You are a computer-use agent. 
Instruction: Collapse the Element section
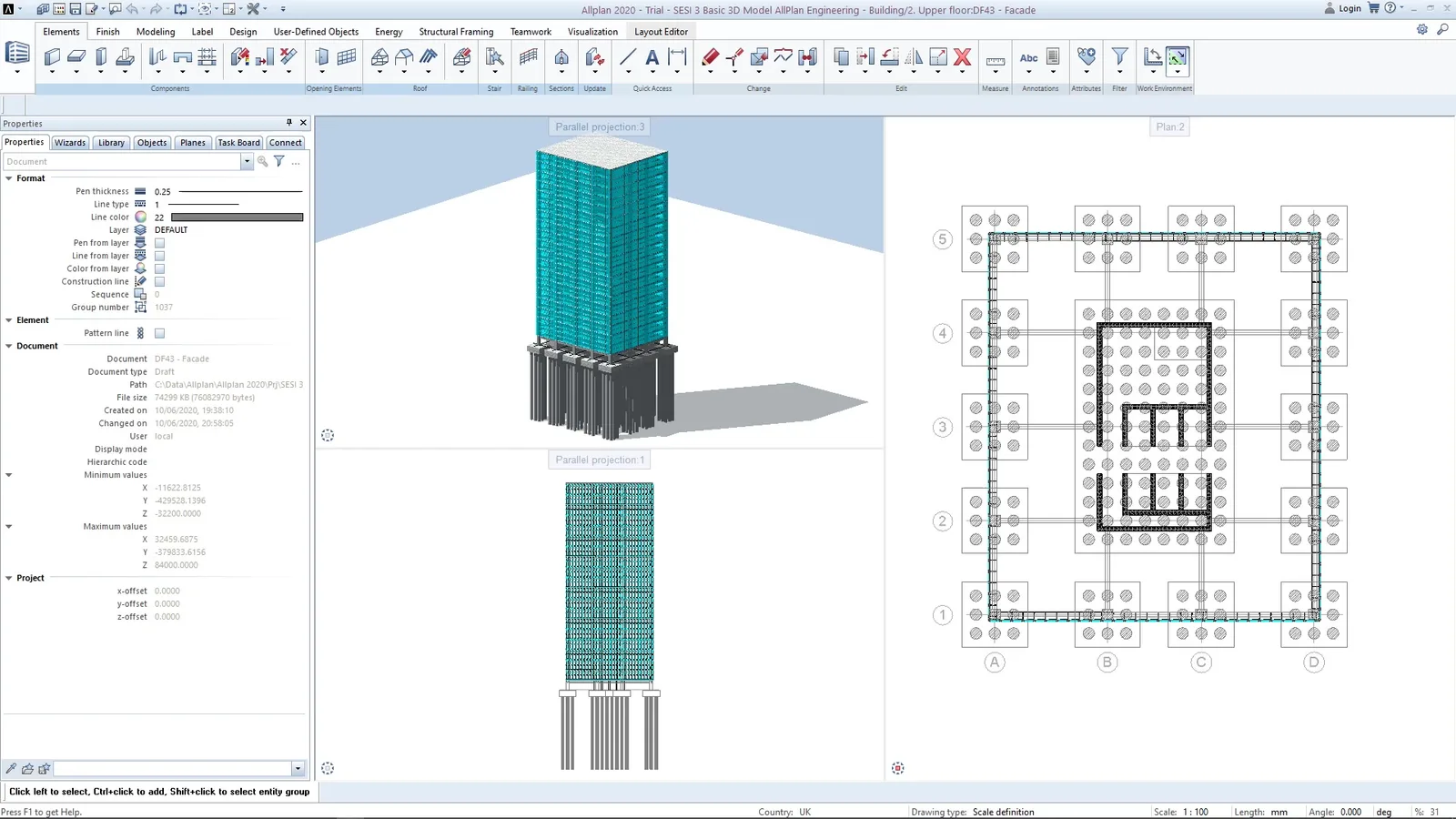(9, 320)
